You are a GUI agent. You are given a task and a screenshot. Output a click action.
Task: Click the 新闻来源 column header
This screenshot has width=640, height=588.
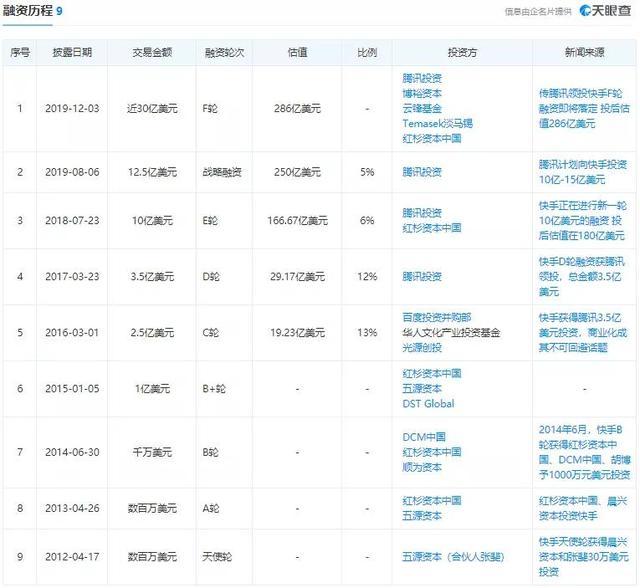click(584, 52)
